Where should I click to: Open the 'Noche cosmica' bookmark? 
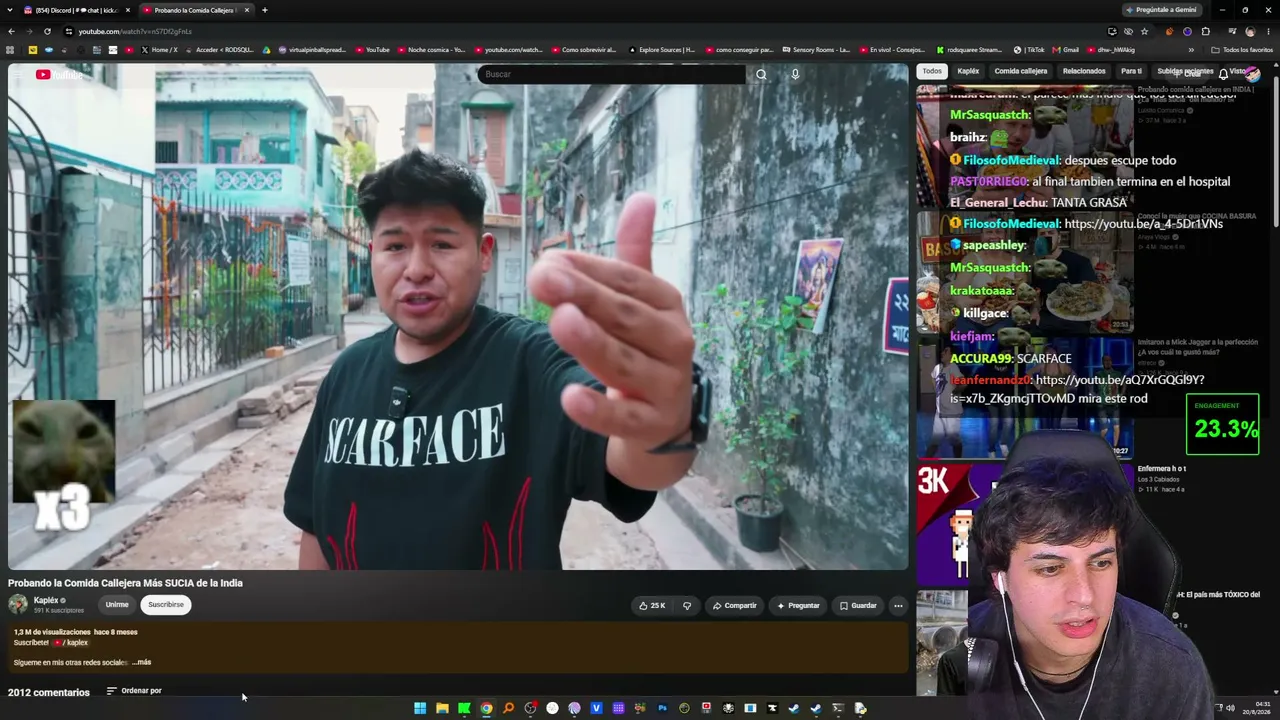coord(431,50)
